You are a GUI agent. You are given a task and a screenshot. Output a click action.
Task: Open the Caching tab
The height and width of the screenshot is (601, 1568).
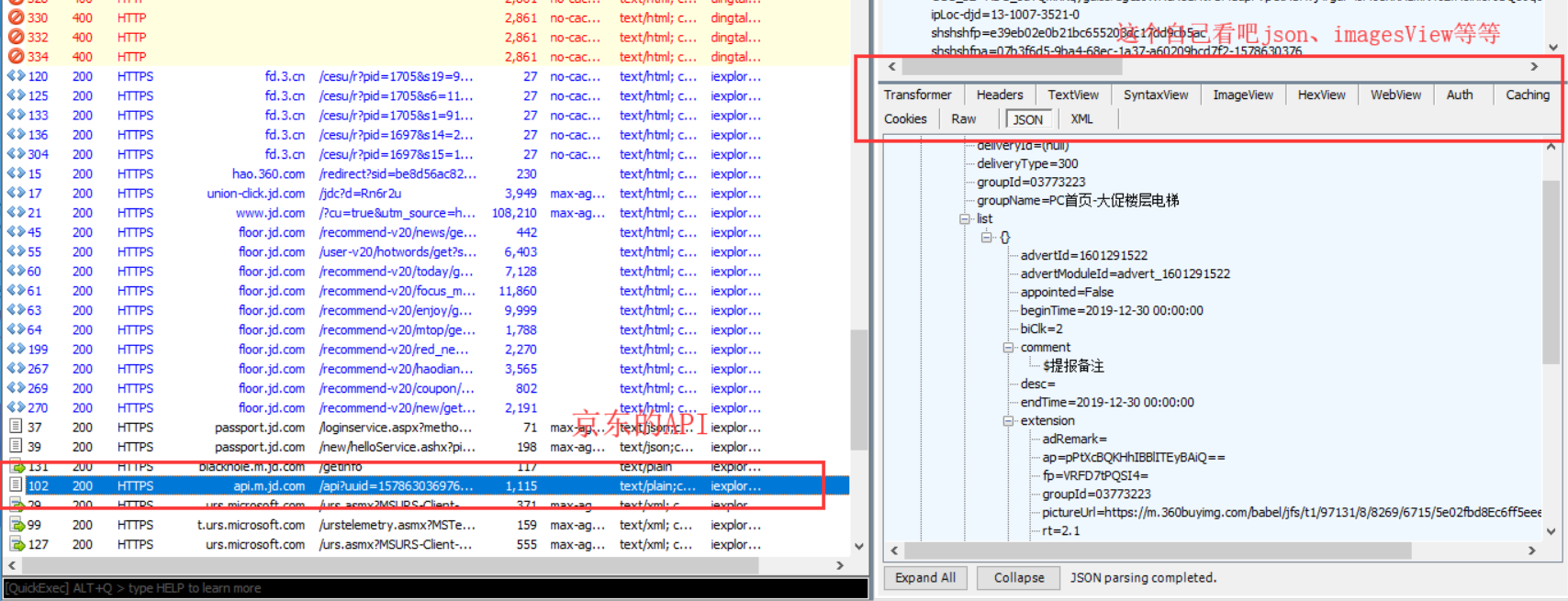pyautogui.click(x=1528, y=95)
